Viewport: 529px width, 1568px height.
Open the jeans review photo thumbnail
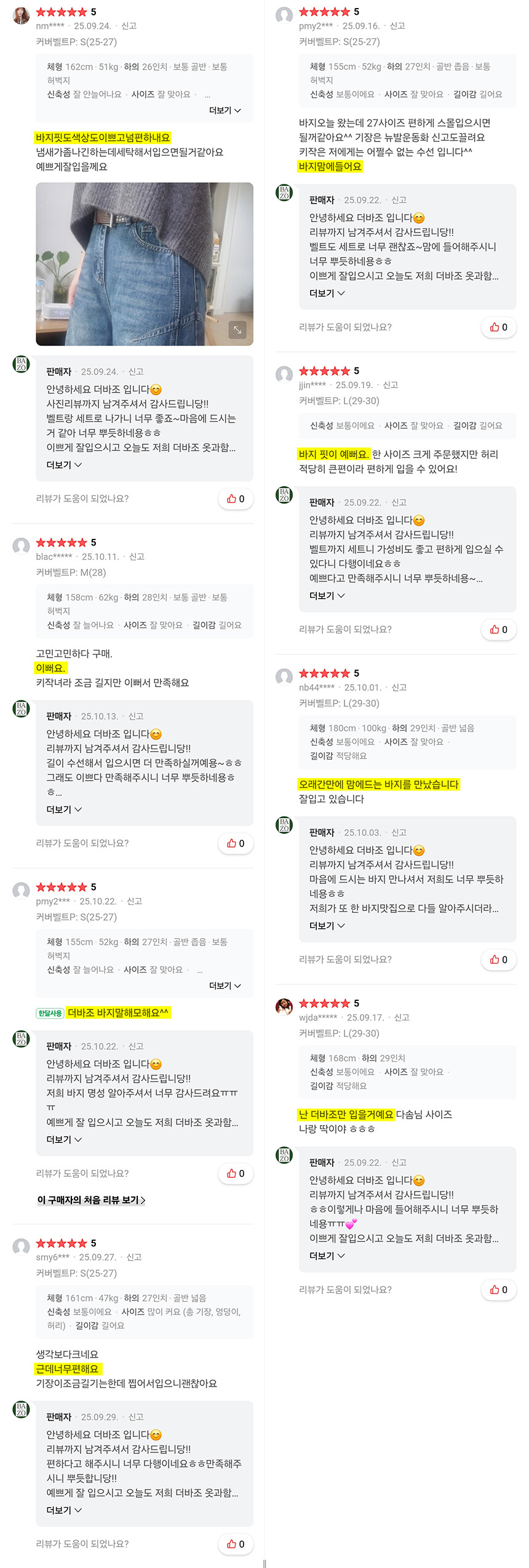pyautogui.click(x=144, y=264)
